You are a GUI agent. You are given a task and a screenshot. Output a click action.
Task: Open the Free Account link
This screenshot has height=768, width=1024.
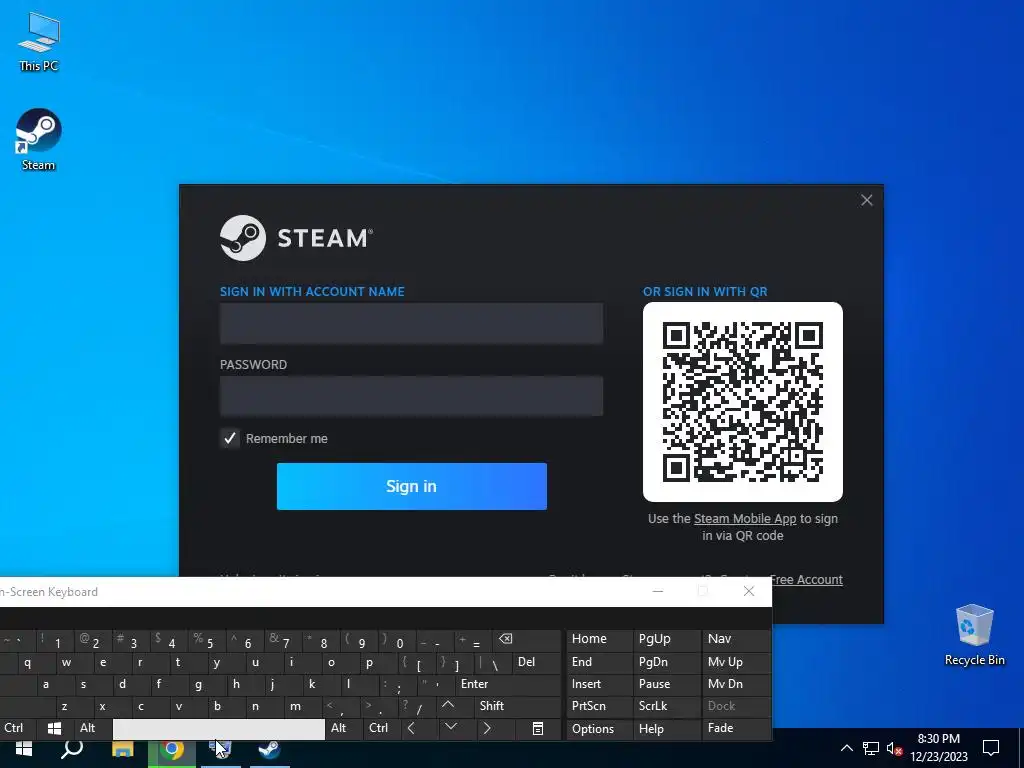point(807,579)
